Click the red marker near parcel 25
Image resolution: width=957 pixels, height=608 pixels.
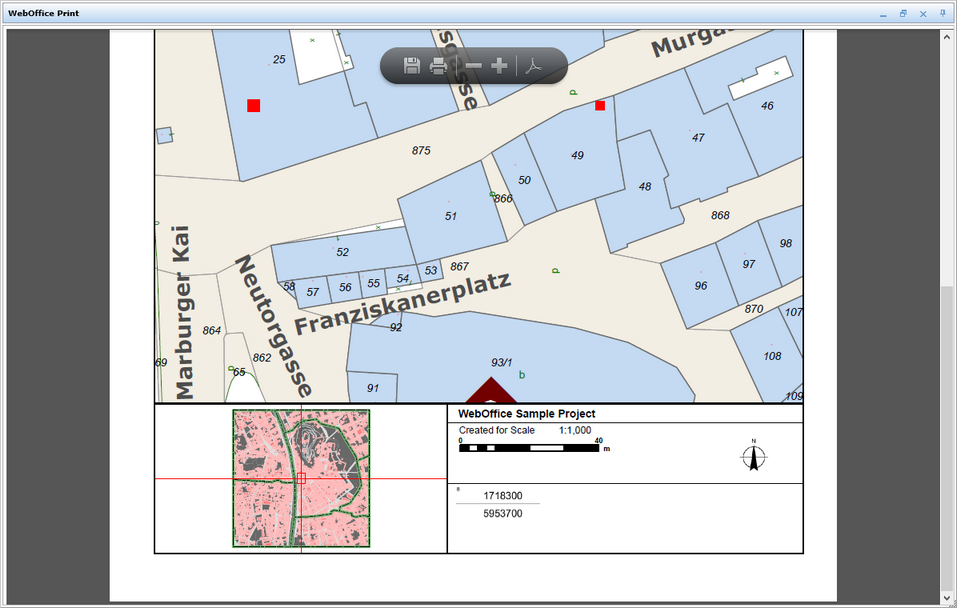(253, 104)
